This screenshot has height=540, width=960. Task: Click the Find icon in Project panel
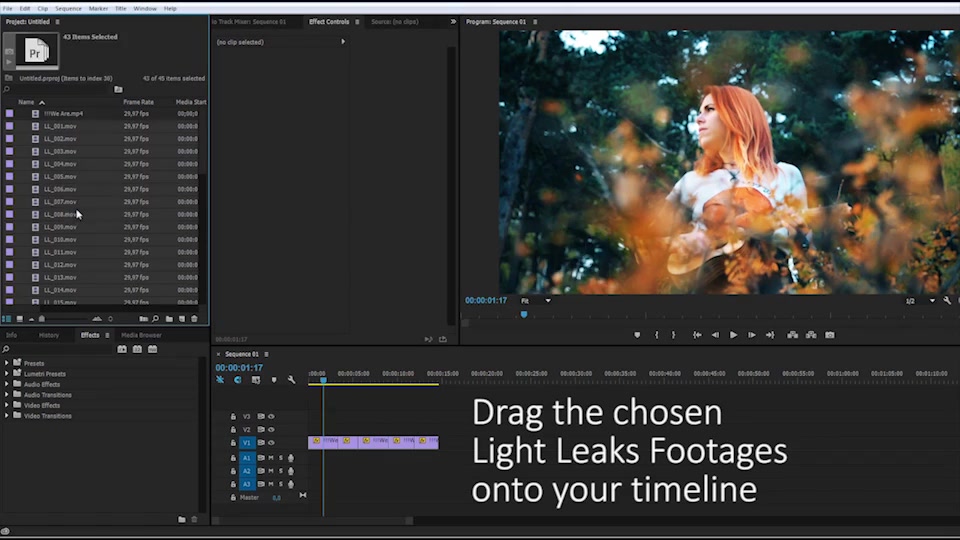click(x=156, y=319)
